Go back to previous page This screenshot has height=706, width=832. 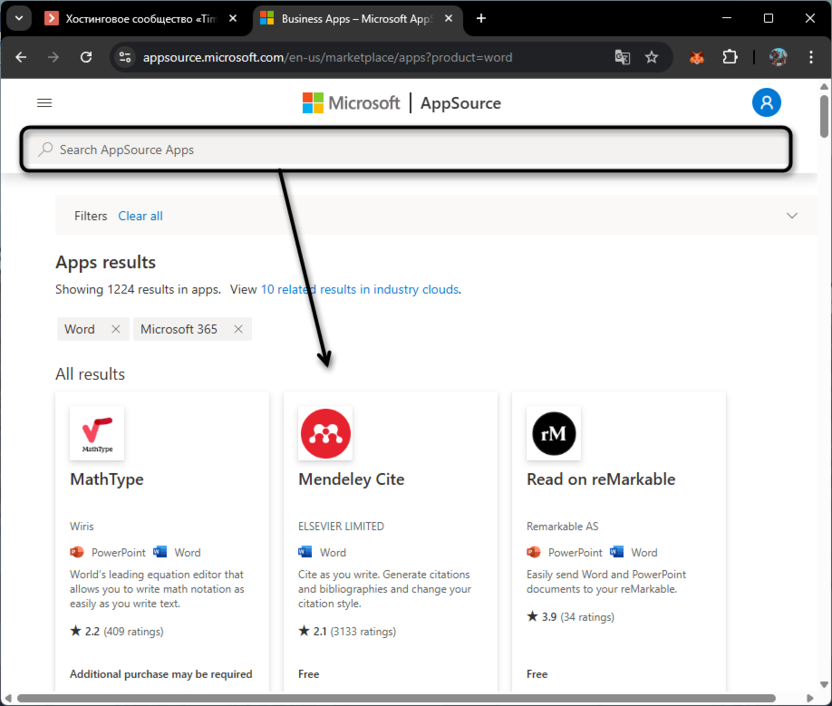click(21, 57)
